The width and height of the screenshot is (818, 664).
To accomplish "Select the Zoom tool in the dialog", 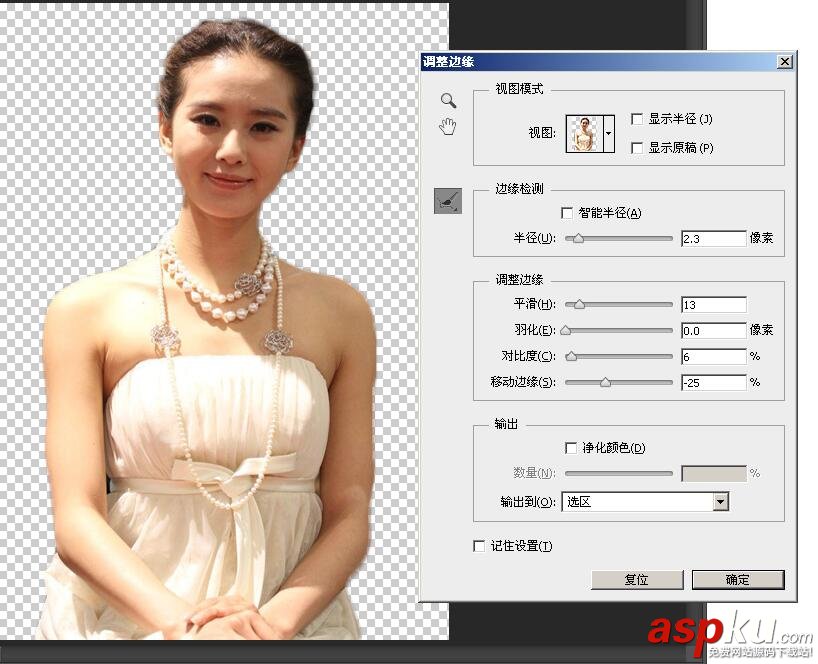I will (447, 100).
